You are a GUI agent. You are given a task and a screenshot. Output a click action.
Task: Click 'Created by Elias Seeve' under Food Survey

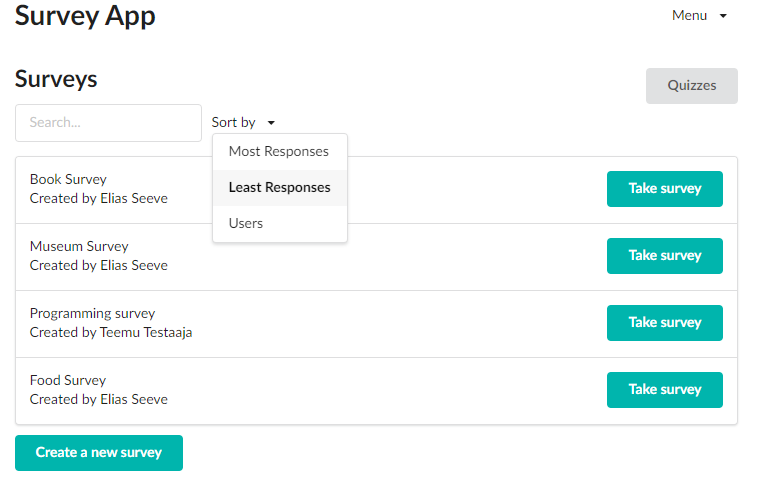pos(99,400)
